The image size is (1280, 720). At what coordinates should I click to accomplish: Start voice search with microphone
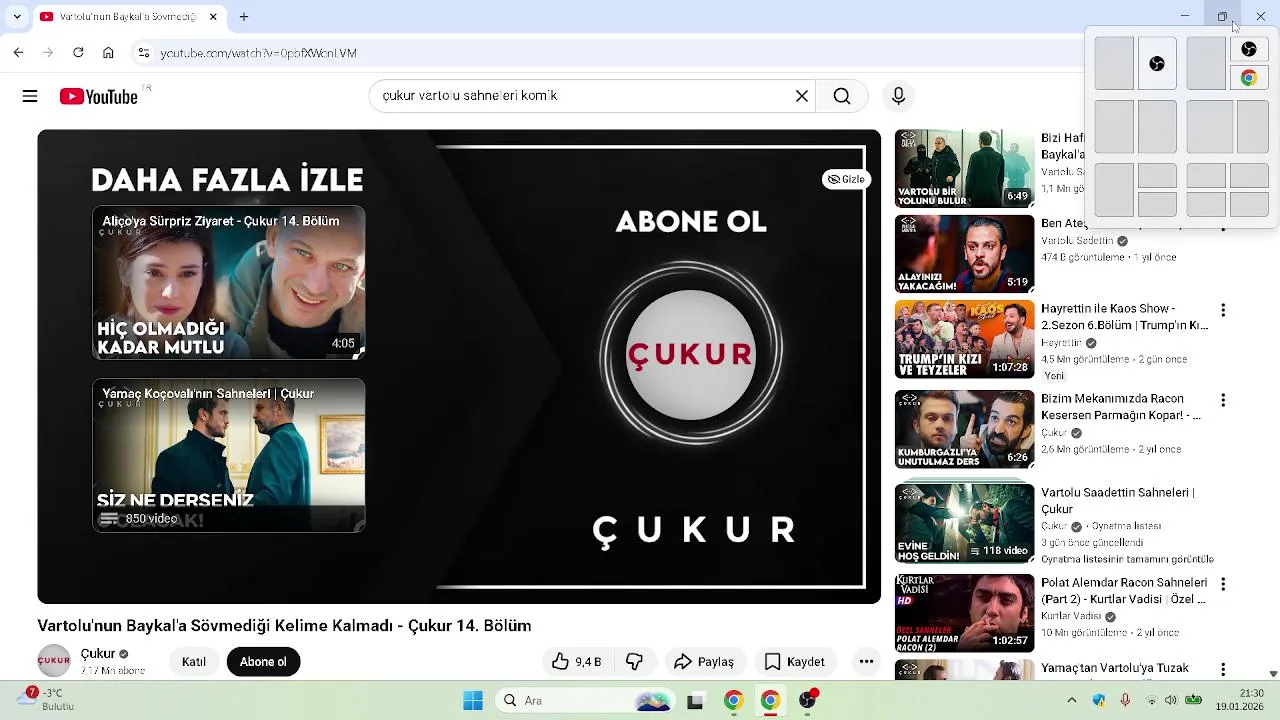898,96
